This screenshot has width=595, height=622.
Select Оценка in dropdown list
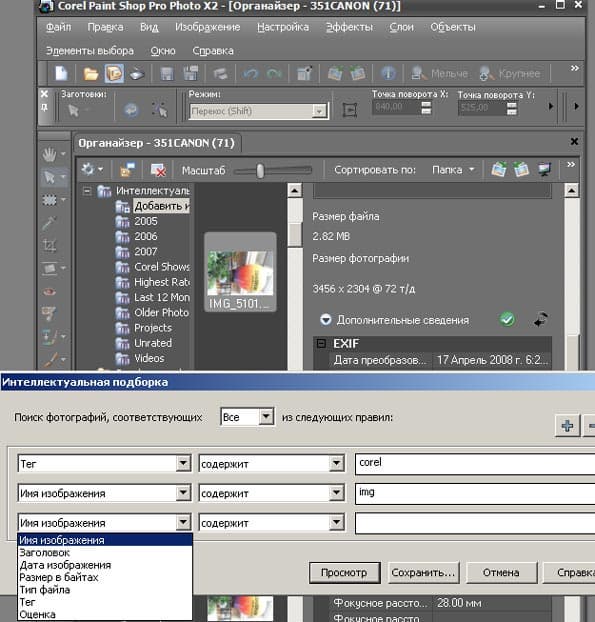tap(105, 614)
